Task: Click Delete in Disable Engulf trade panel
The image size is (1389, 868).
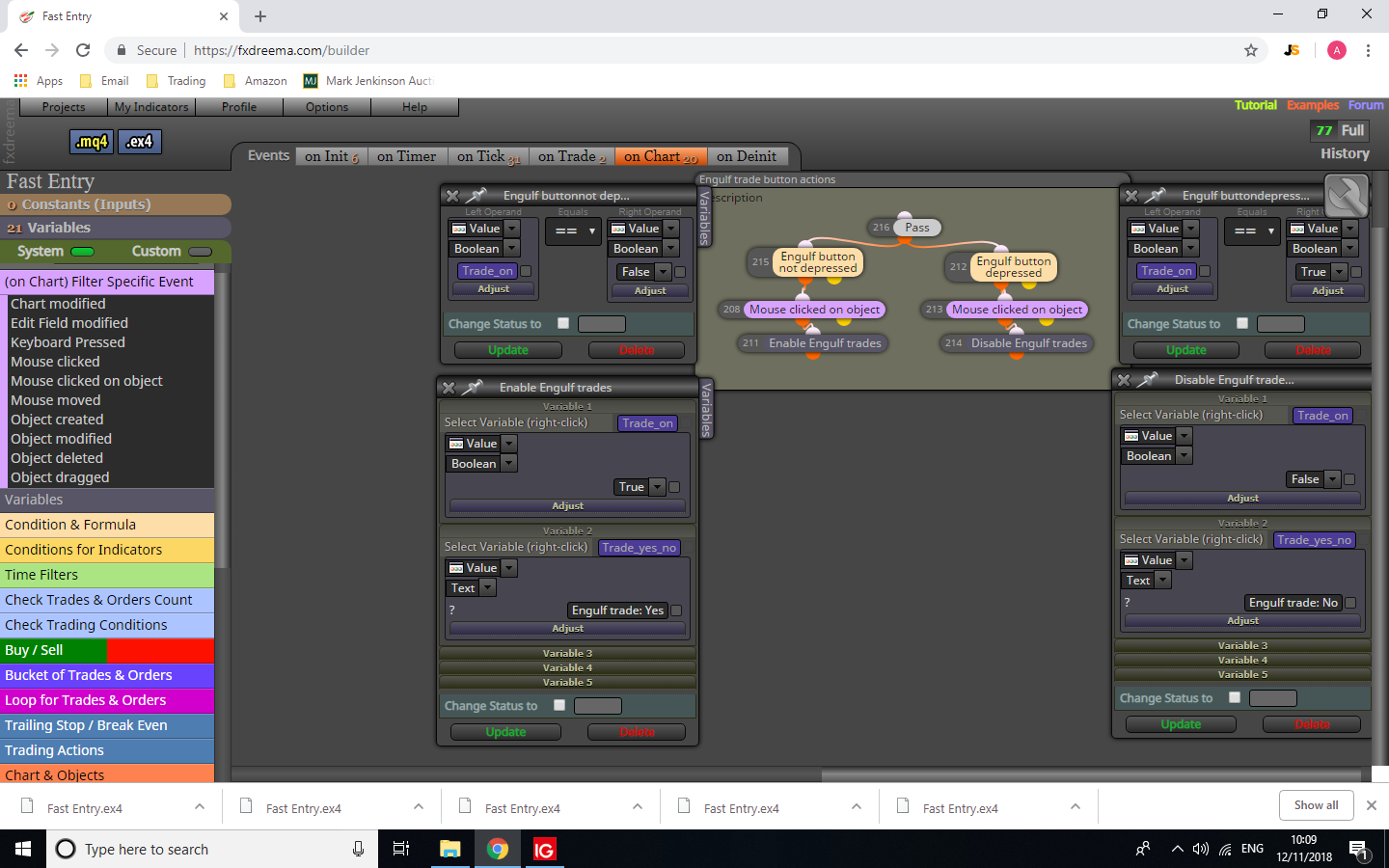Action: point(1312,724)
